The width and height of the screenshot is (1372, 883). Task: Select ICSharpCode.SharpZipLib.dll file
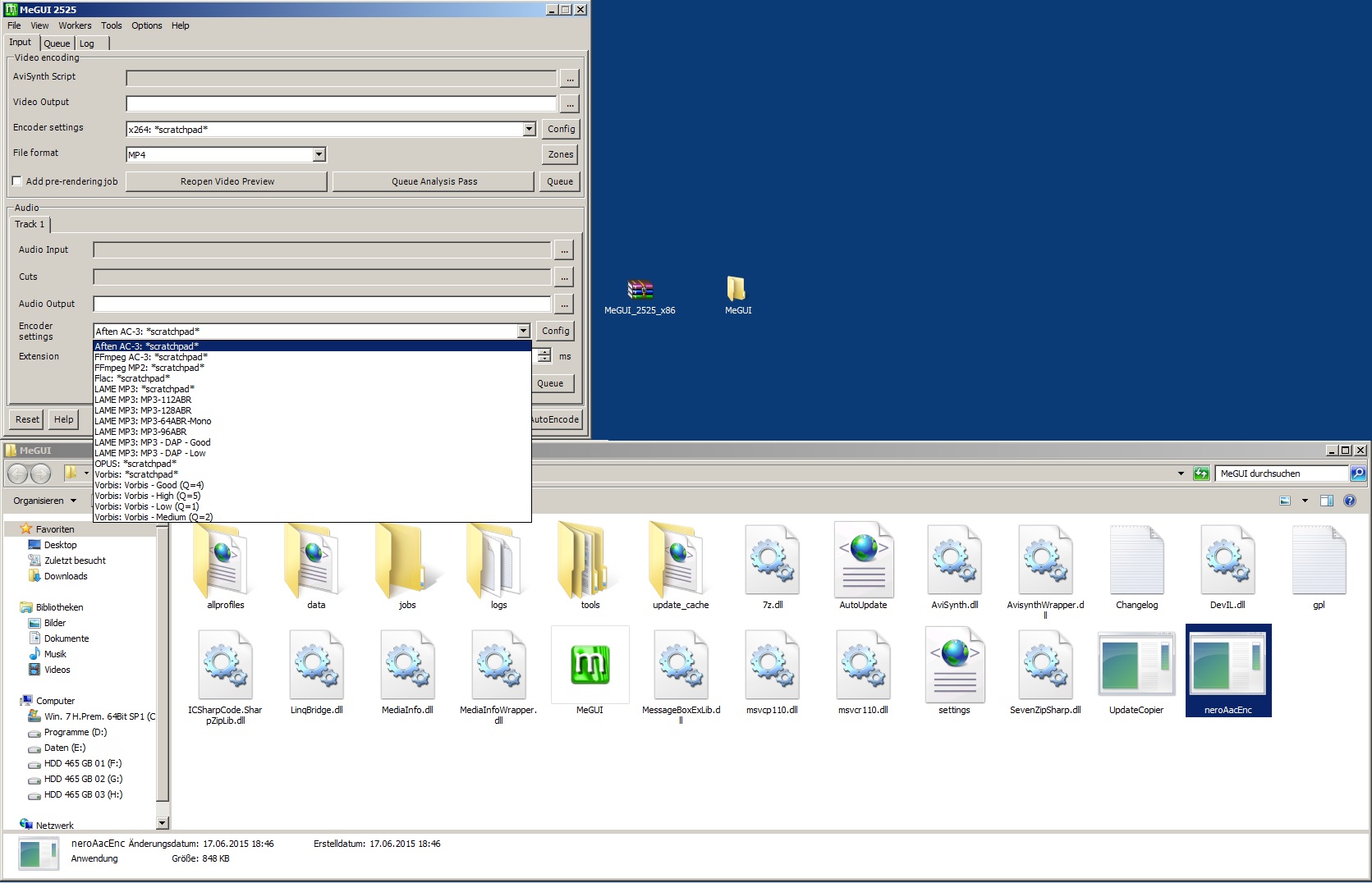[225, 675]
